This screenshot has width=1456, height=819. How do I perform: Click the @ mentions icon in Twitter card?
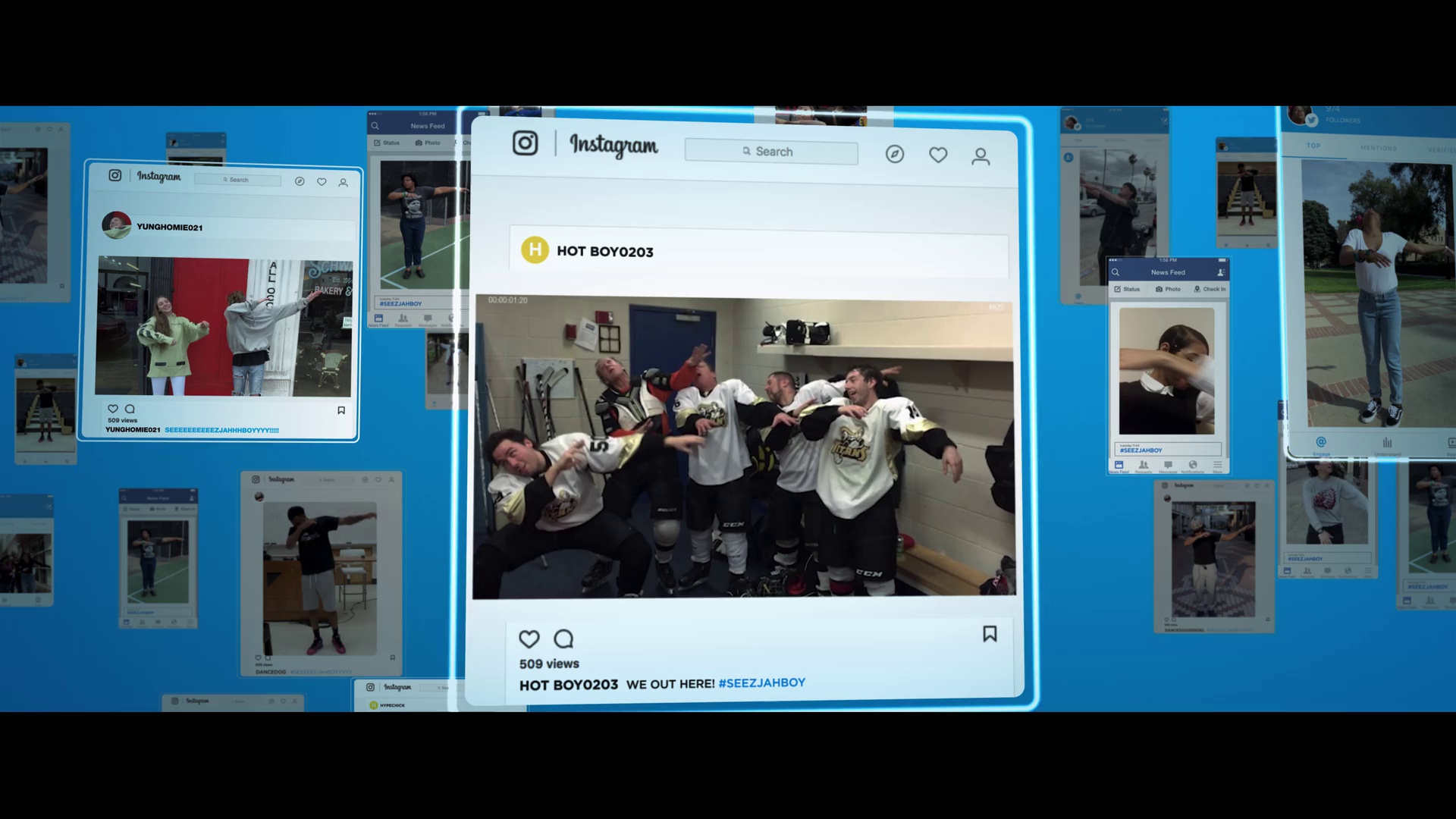pyautogui.click(x=1321, y=442)
